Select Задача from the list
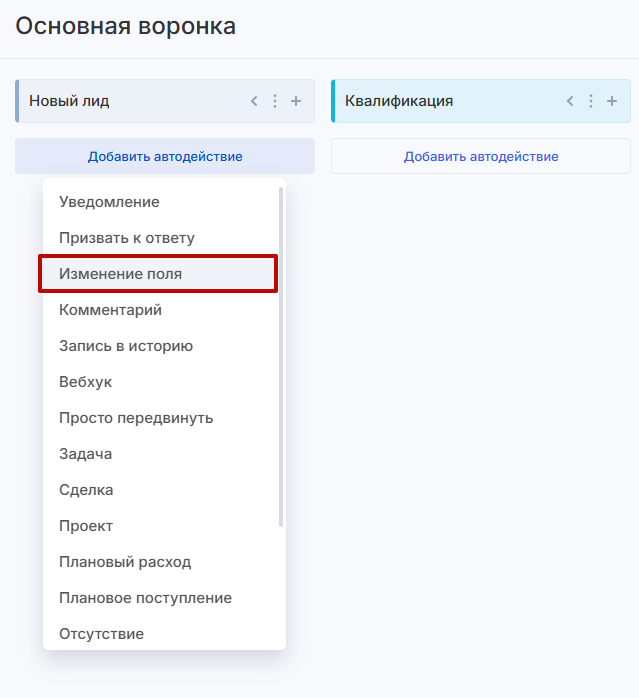639x698 pixels. pyautogui.click(x=86, y=454)
